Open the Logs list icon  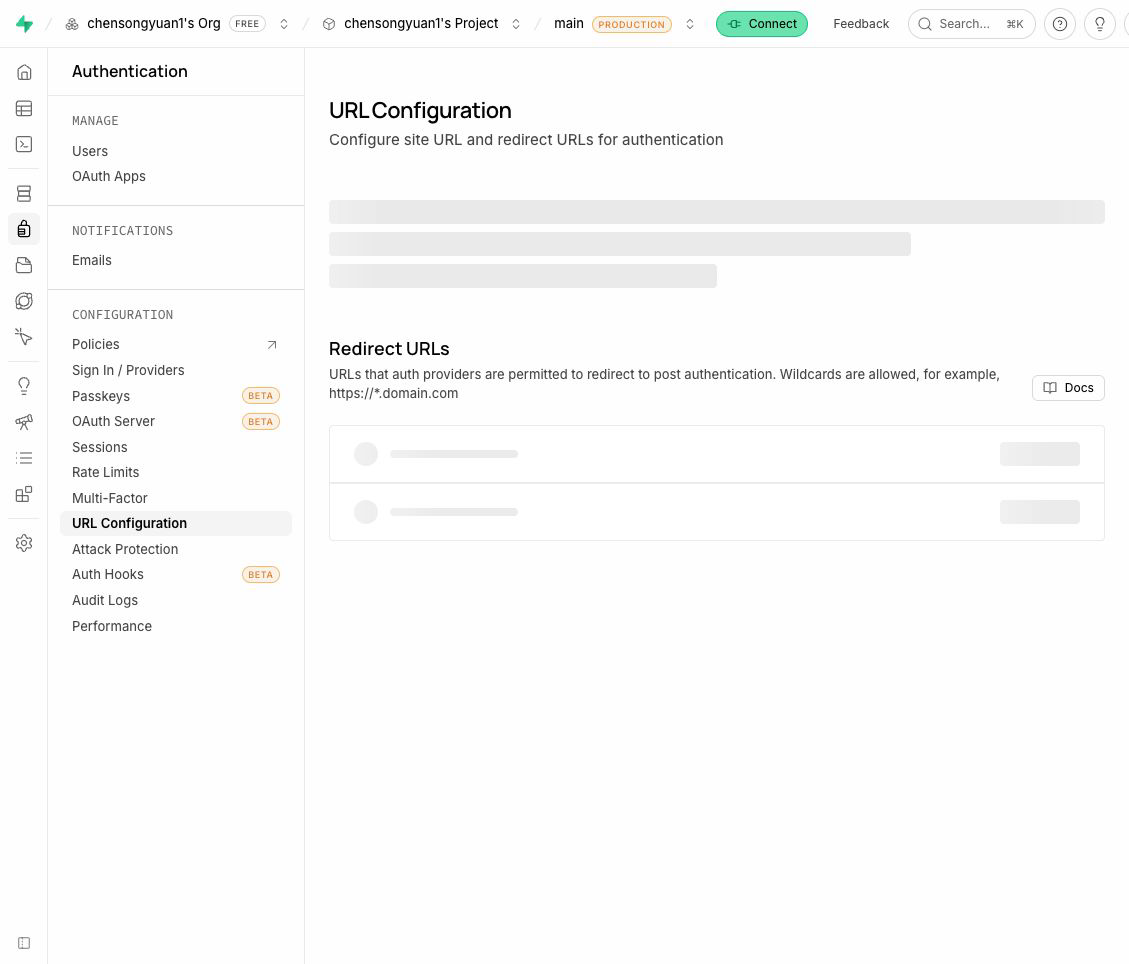click(x=24, y=458)
